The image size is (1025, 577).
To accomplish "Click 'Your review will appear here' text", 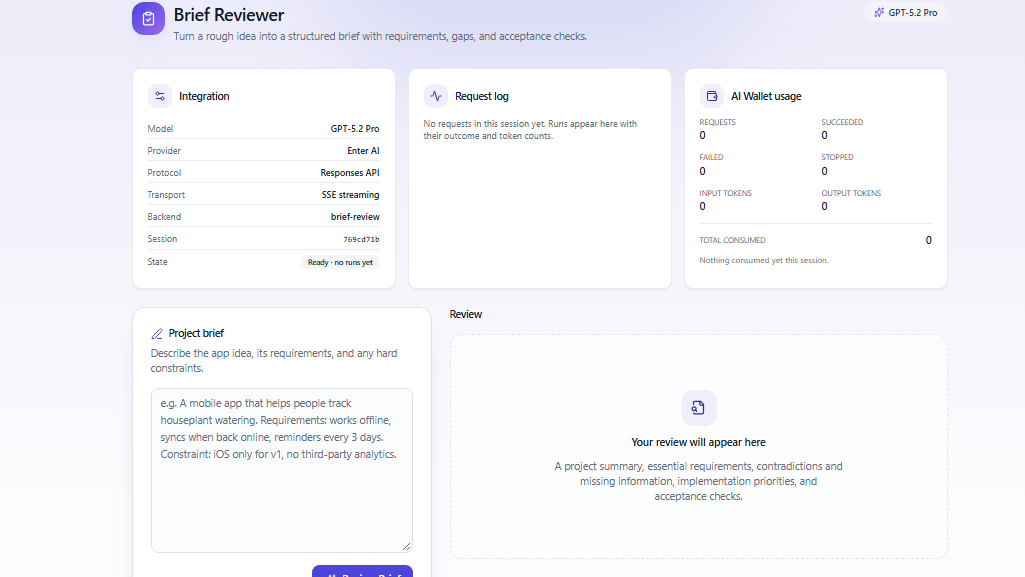I will click(x=698, y=442).
